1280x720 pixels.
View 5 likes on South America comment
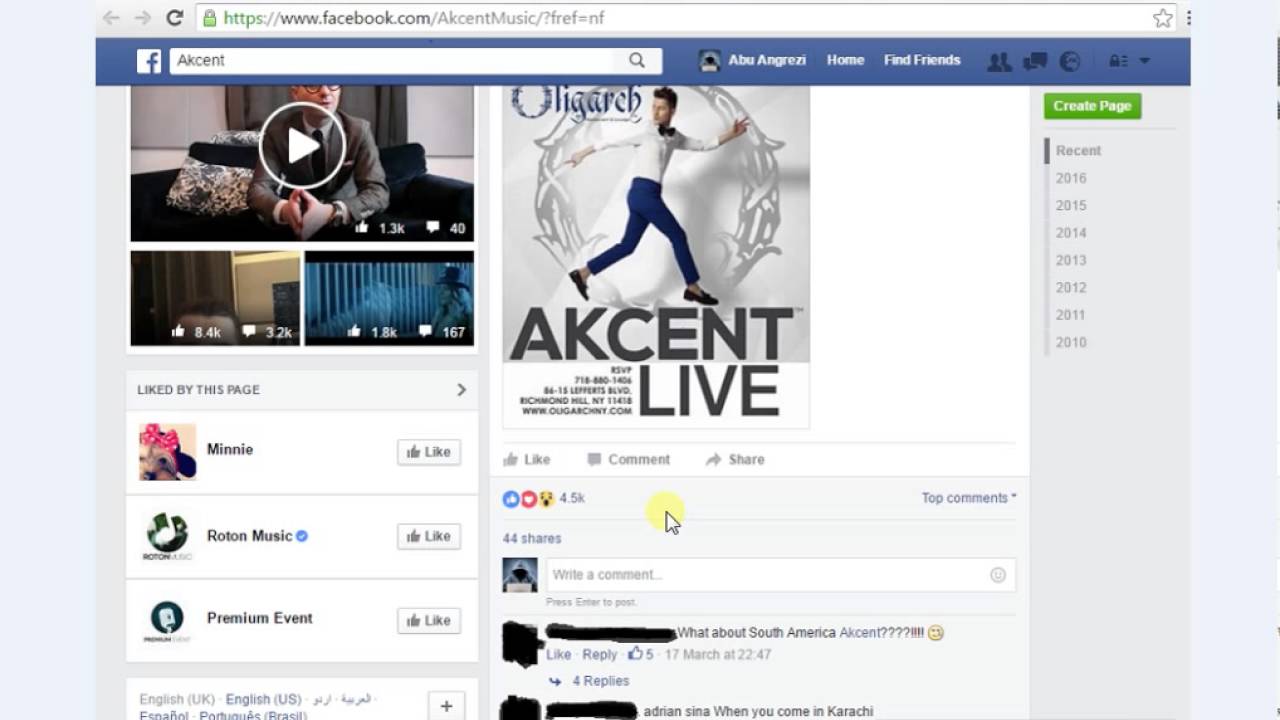click(640, 654)
